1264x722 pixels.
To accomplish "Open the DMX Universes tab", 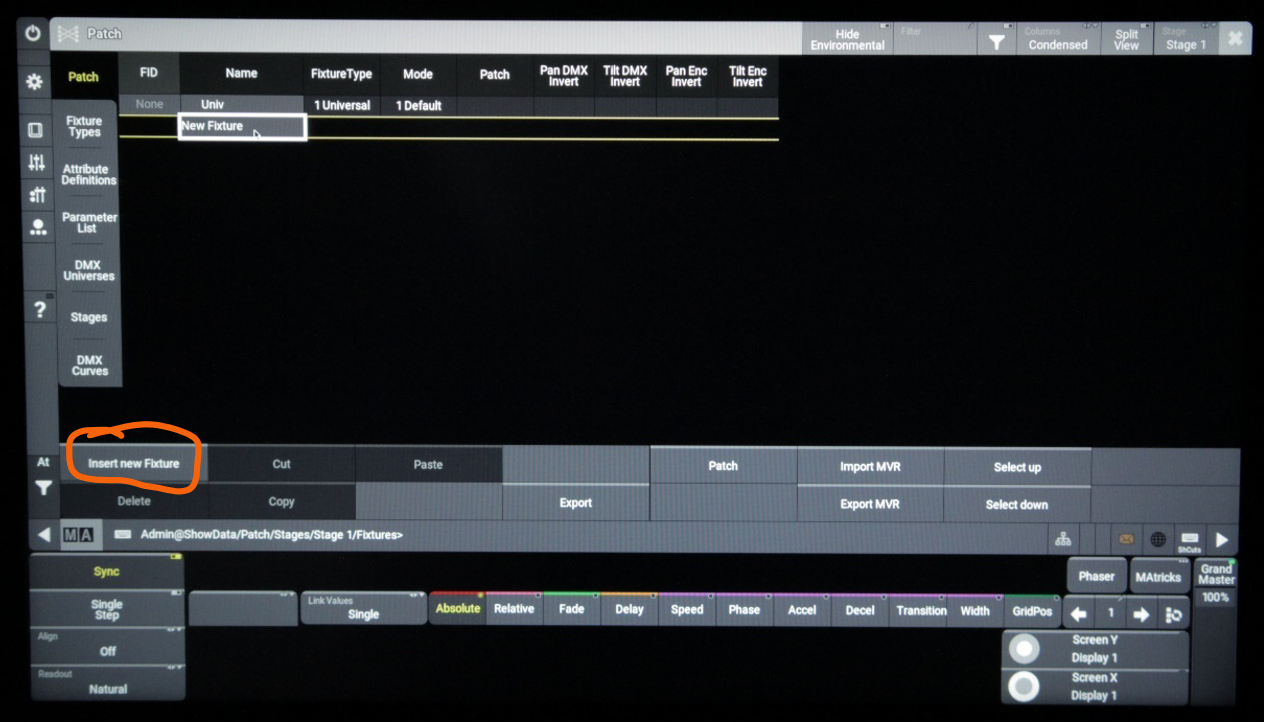I will click(x=88, y=270).
